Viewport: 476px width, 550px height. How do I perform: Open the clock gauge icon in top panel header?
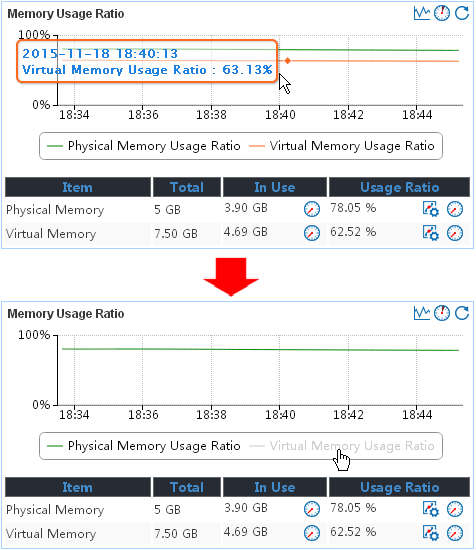click(442, 13)
